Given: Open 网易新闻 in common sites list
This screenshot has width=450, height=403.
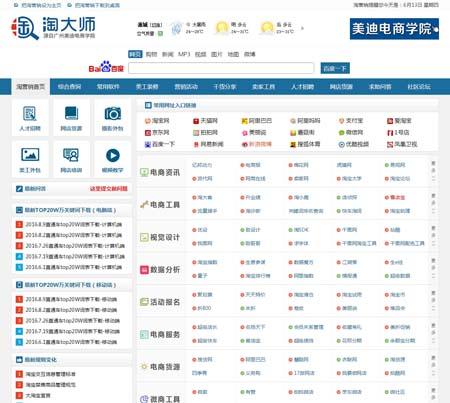Looking at the screenshot, I should click(x=208, y=144).
